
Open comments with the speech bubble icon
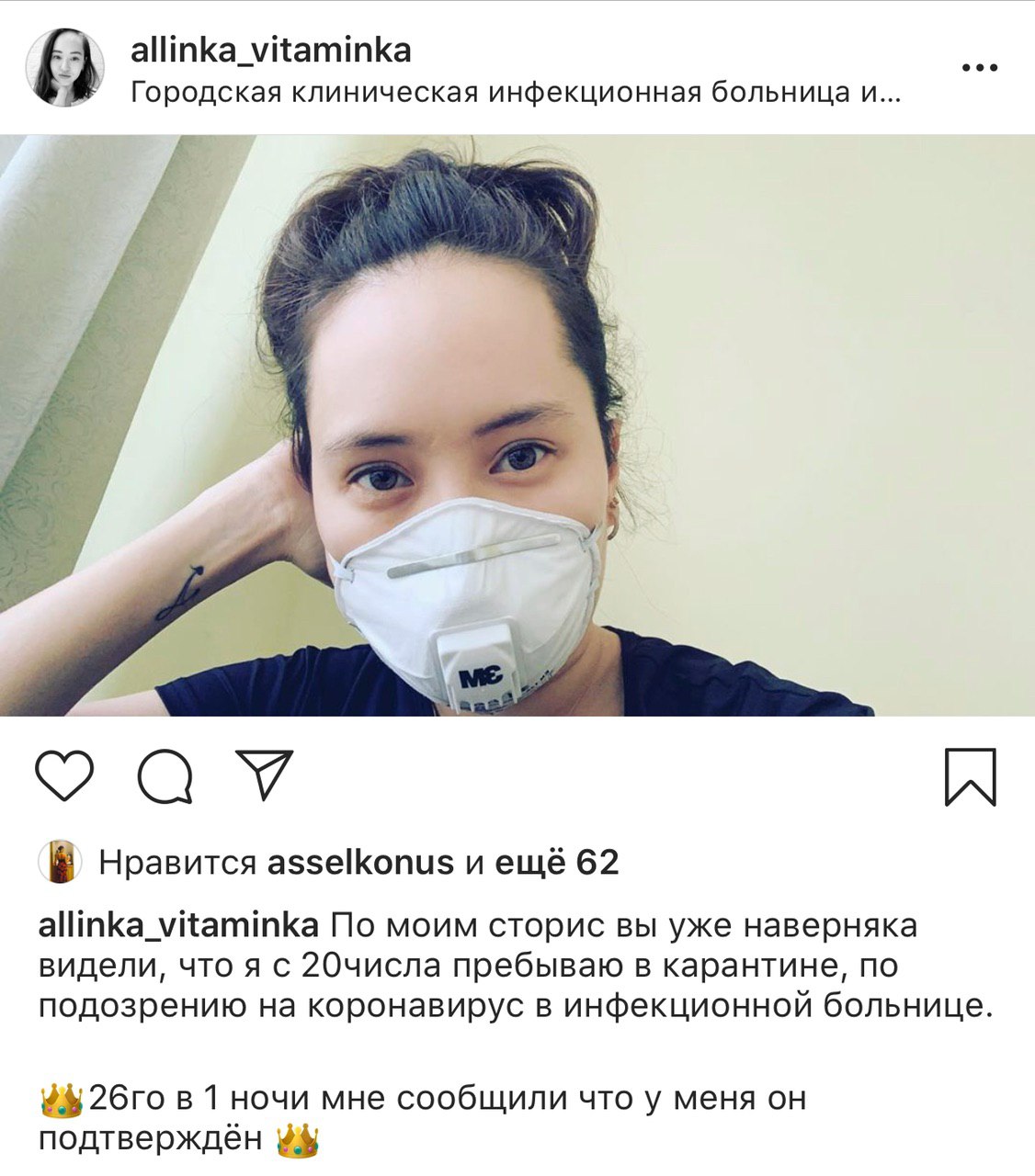tap(165, 777)
